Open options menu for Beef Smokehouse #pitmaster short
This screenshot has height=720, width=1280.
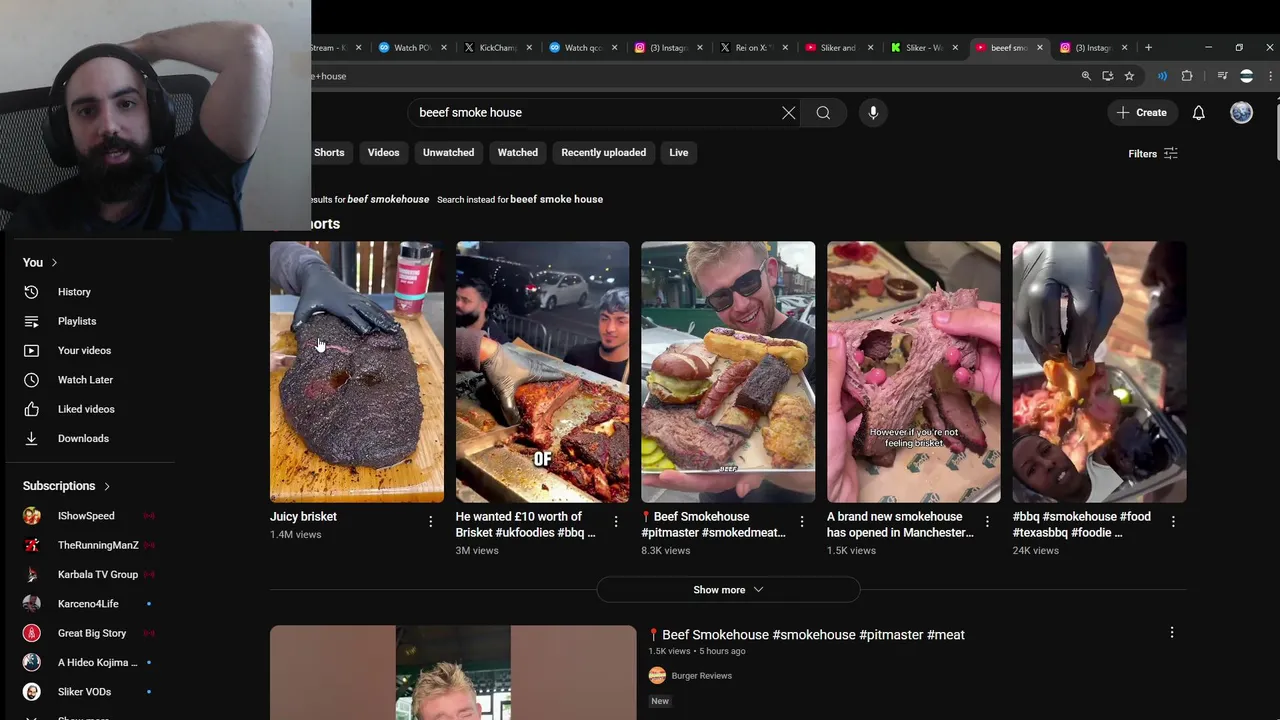(x=802, y=522)
